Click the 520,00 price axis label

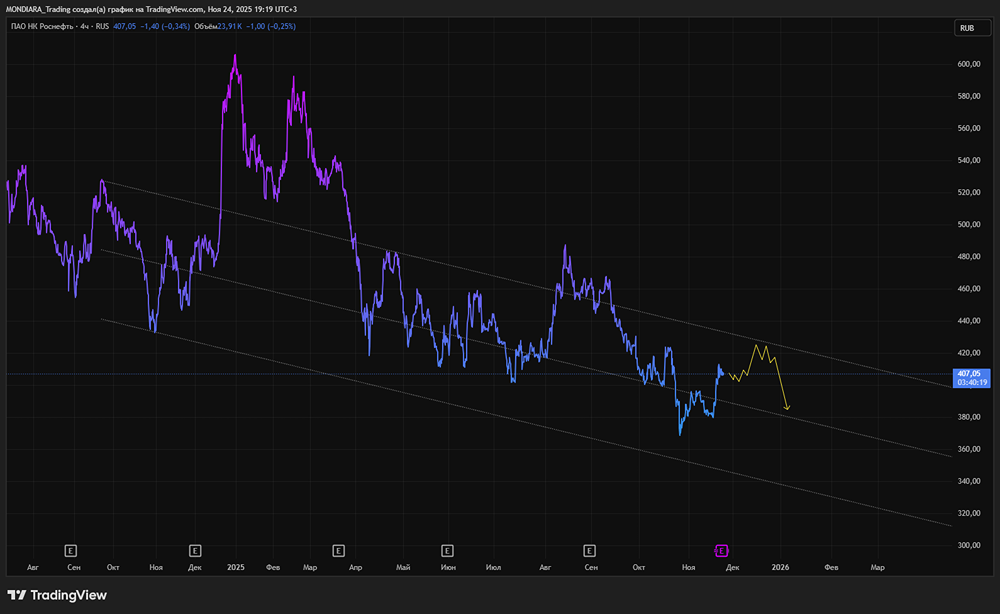[968, 193]
